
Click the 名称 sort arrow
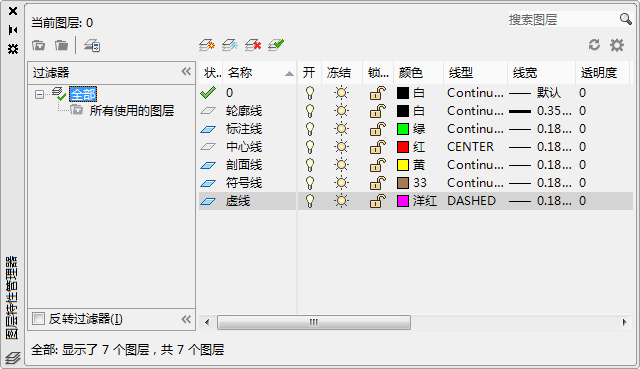(289, 73)
